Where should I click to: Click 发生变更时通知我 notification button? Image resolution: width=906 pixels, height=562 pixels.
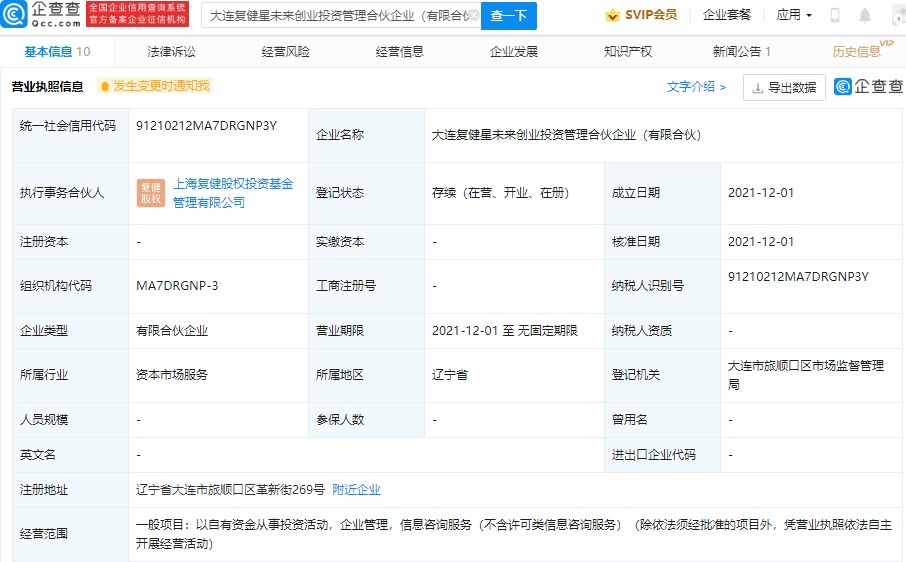coord(155,86)
